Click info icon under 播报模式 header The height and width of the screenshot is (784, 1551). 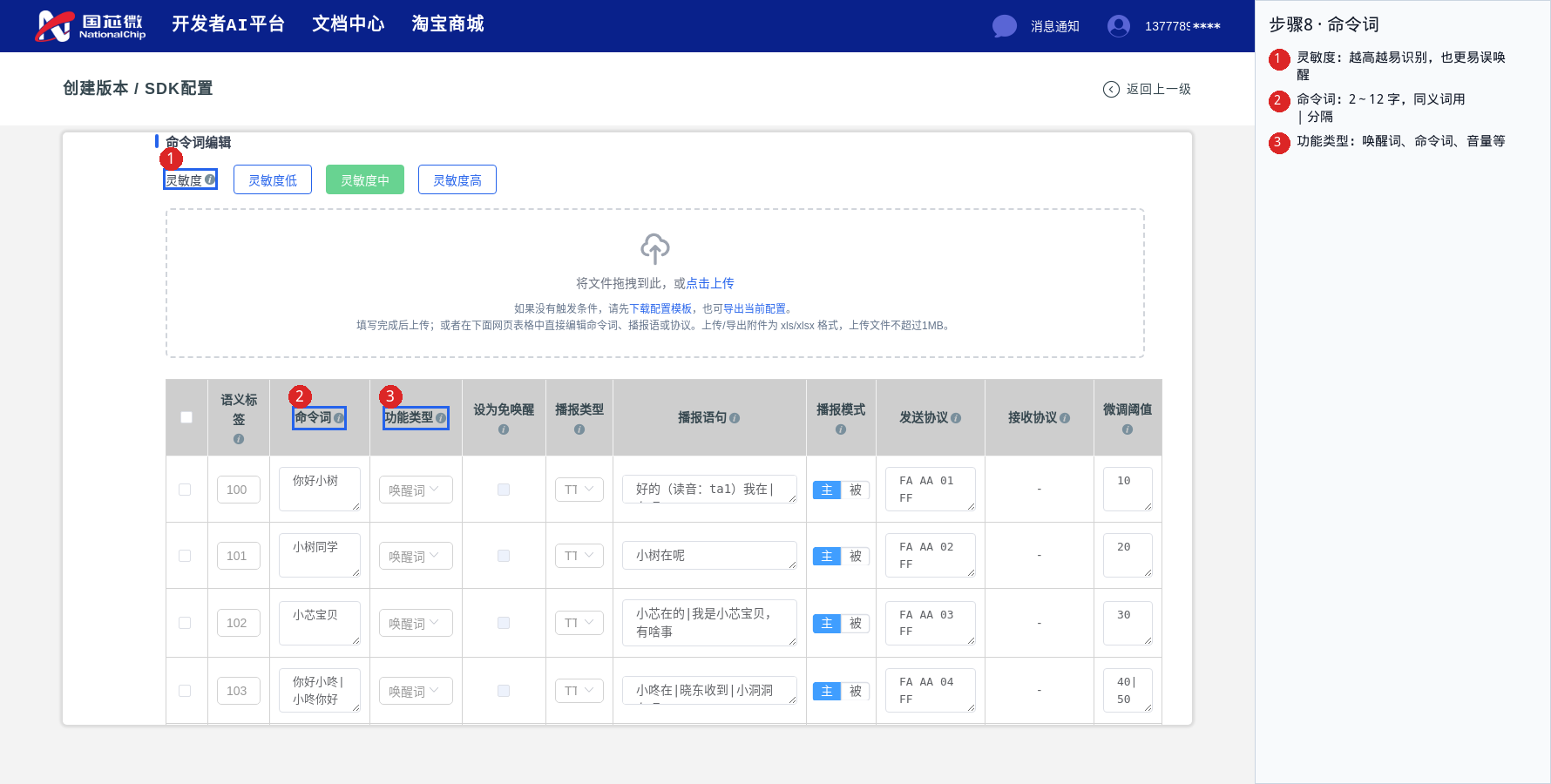pos(841,429)
